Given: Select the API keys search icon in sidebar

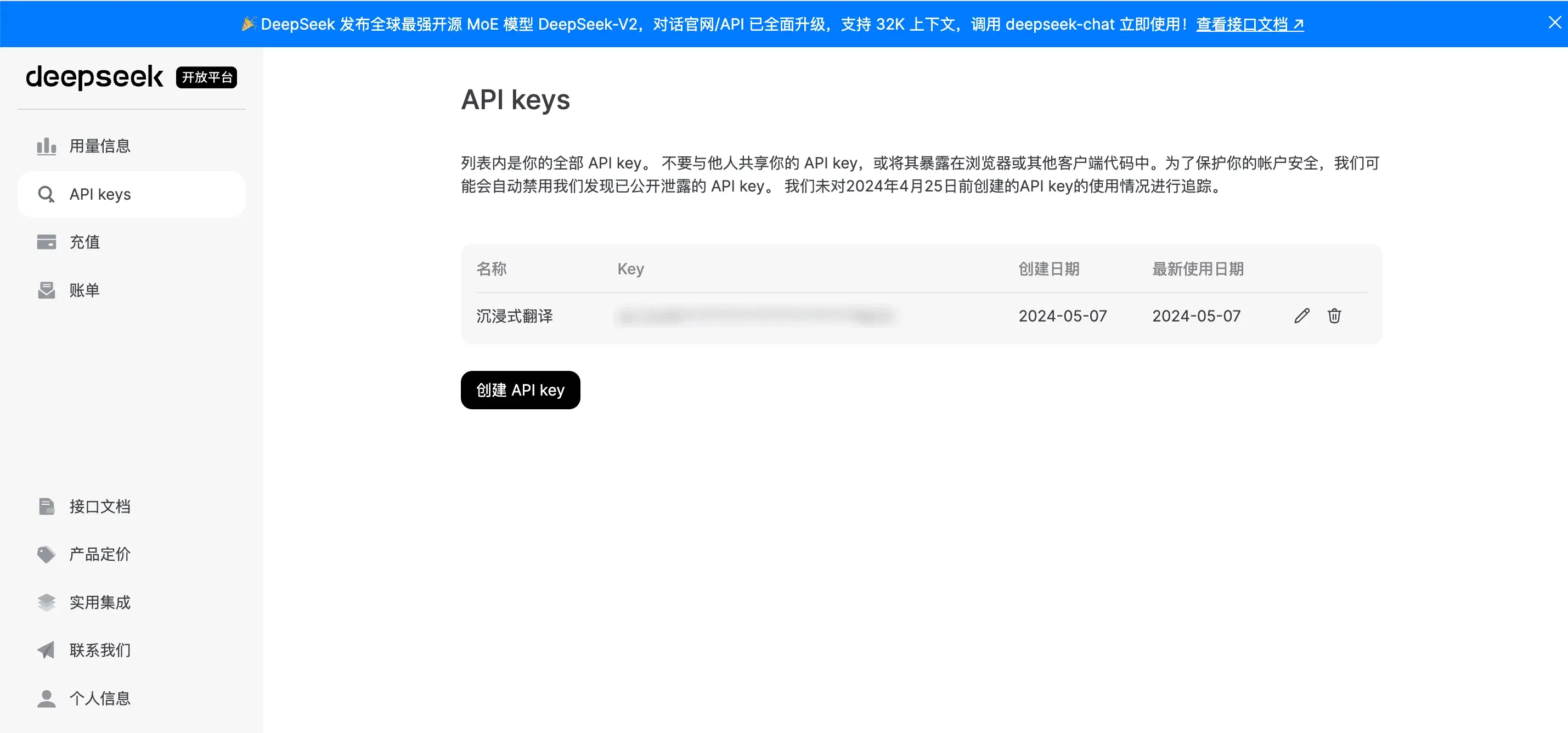Looking at the screenshot, I should [46, 194].
